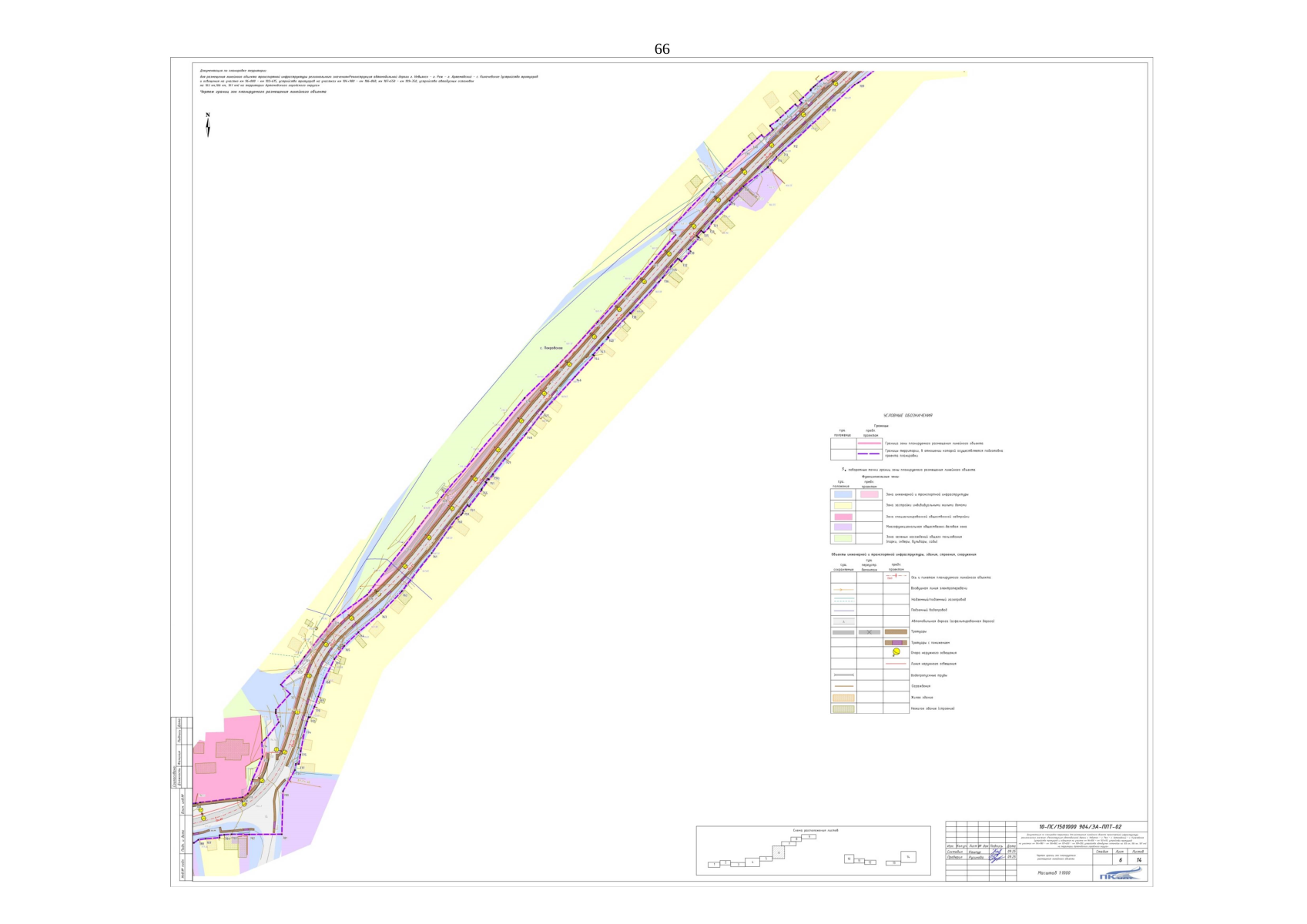Select hatched sheet 6 in the sheet layout scheme

778,852
